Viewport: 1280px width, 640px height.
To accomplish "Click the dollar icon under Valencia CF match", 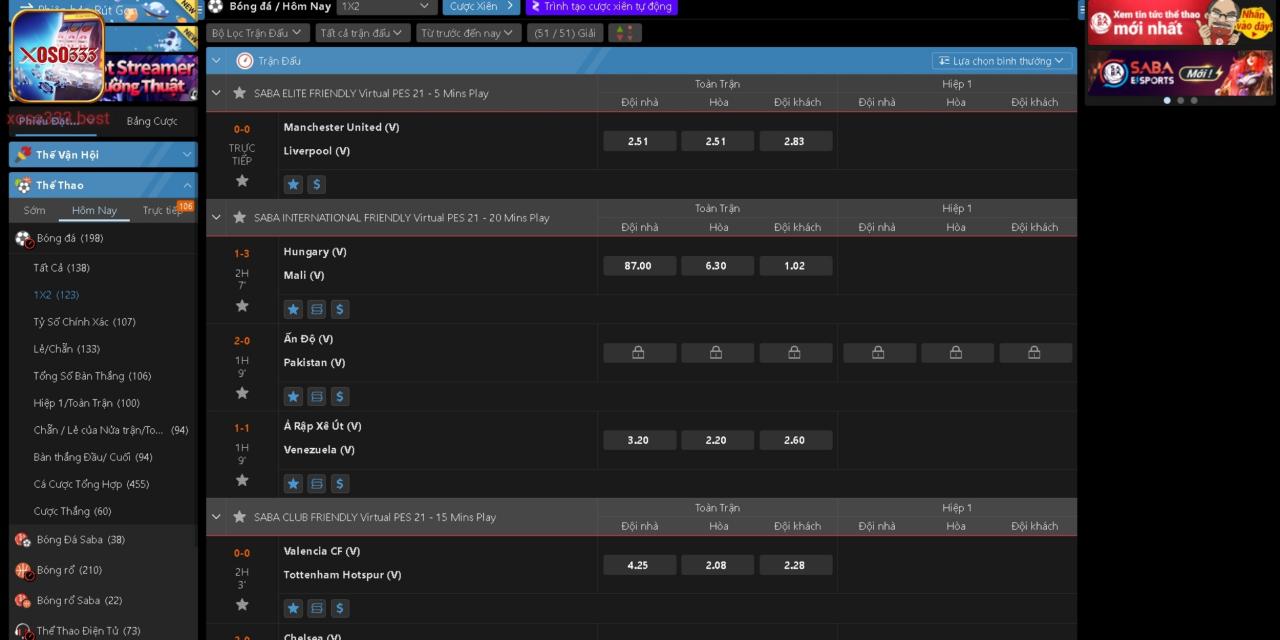I will (x=340, y=608).
